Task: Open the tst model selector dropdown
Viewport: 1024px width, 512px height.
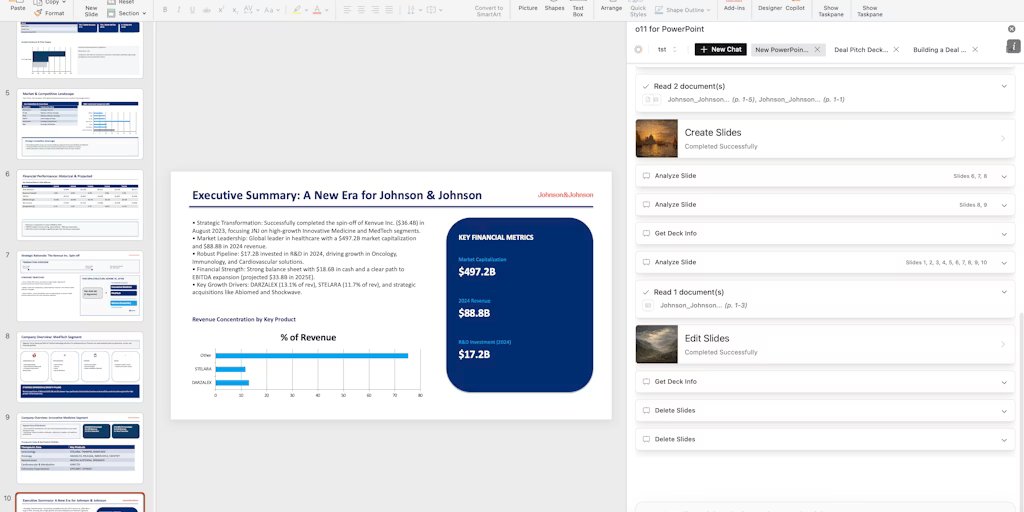Action: pyautogui.click(x=666, y=49)
